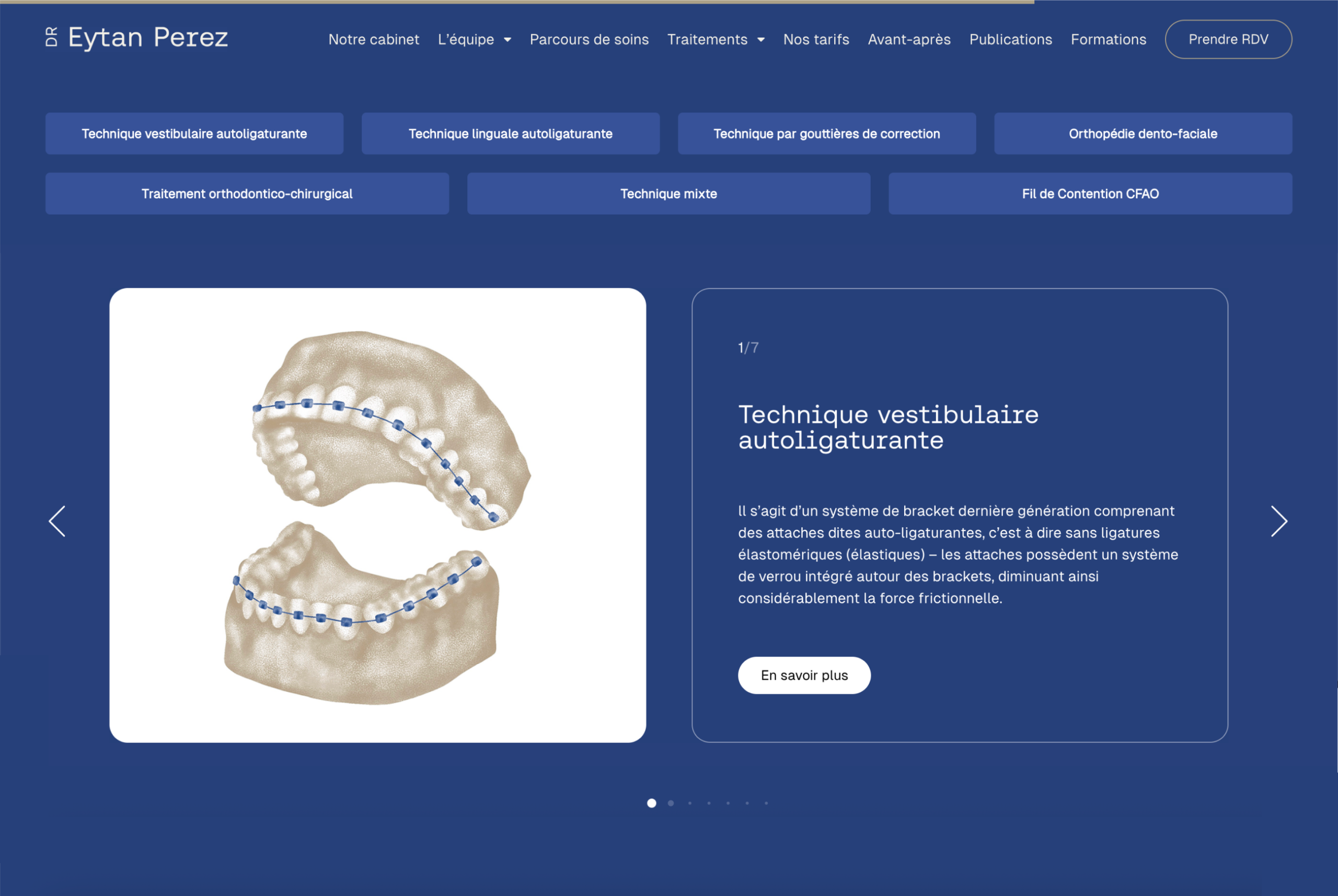1338x896 pixels.
Task: Select the first carousel pagination dot
Action: [652, 803]
